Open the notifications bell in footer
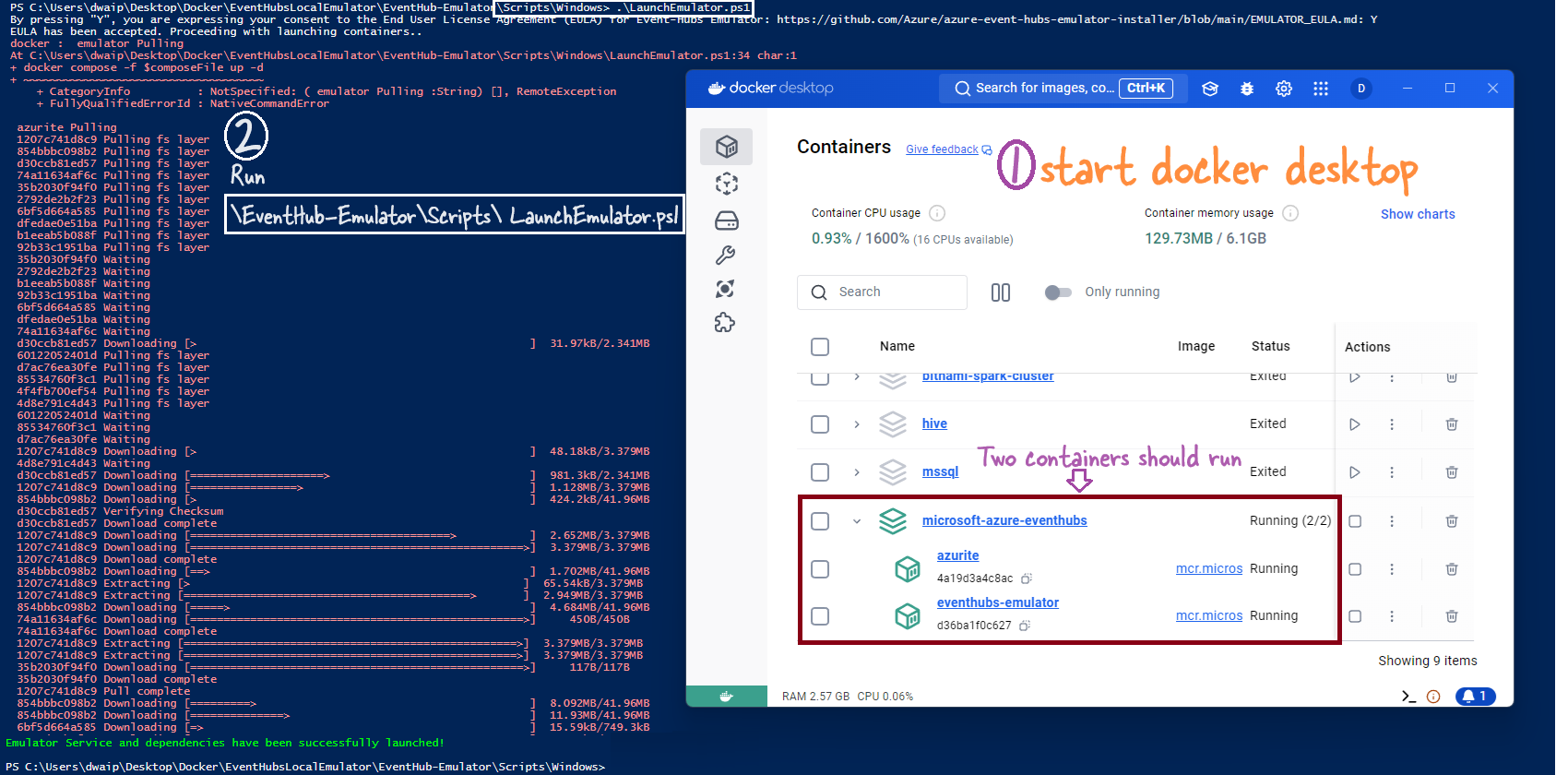The image size is (1568, 775). coord(1475,697)
